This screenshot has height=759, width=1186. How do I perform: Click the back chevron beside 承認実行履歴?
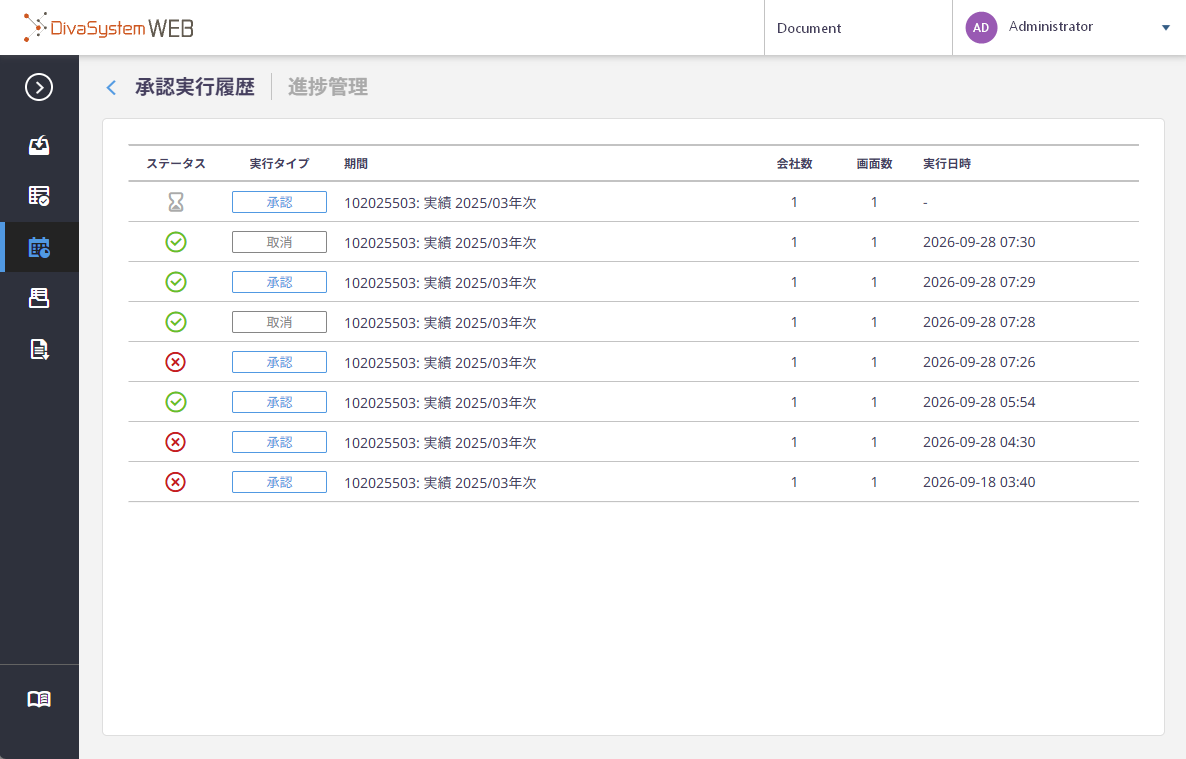point(111,88)
